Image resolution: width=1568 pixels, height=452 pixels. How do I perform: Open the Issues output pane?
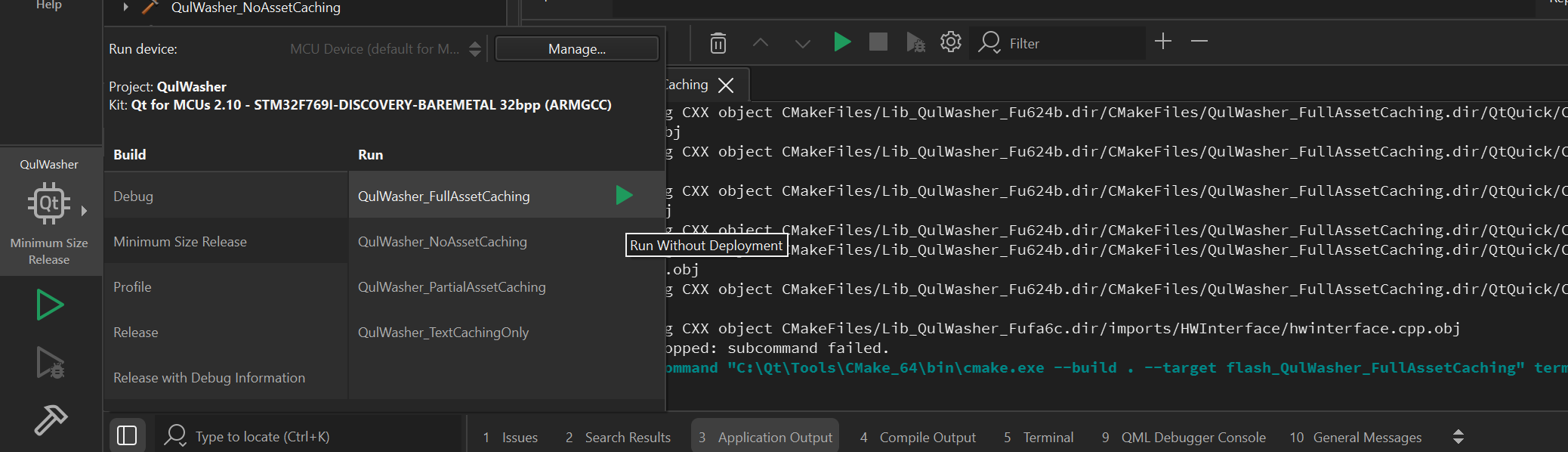511,437
